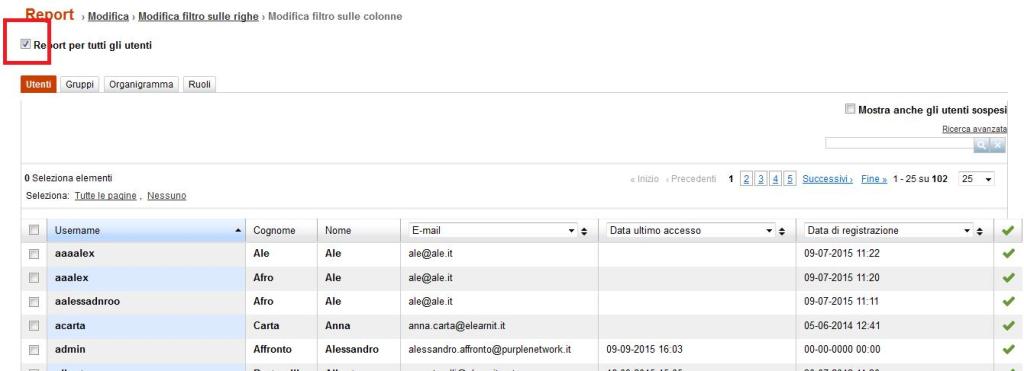Click Username sort ascending arrow

[x=238, y=231]
